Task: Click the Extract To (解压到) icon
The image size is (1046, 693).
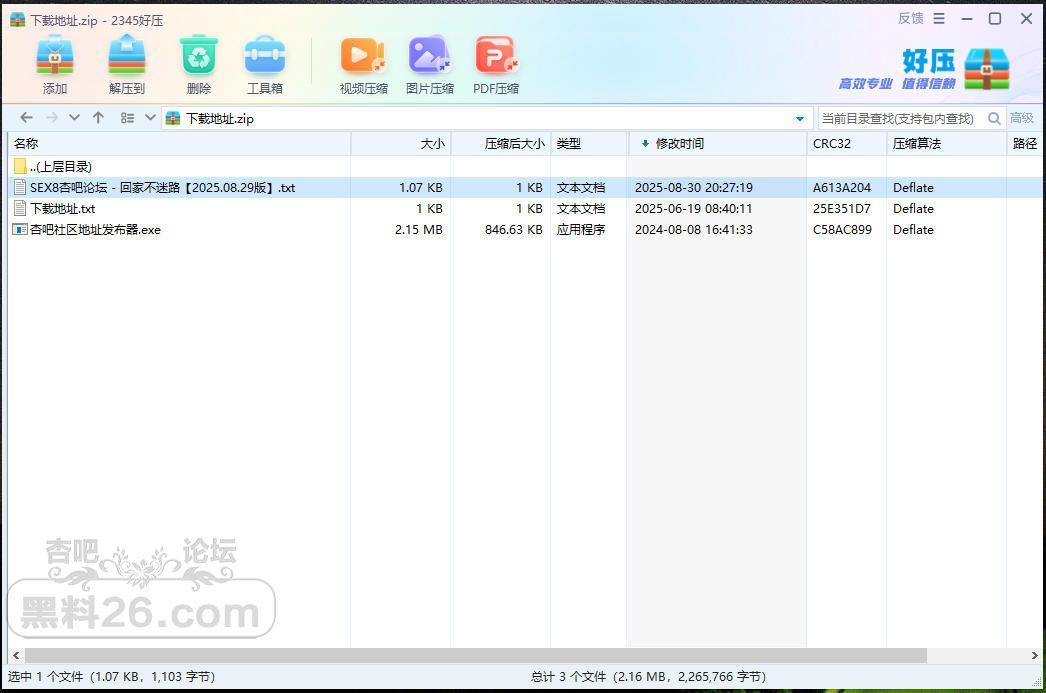Action: pos(127,57)
